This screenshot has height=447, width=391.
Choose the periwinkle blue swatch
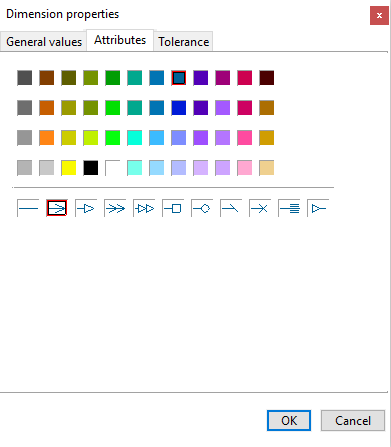pyautogui.click(x=179, y=138)
